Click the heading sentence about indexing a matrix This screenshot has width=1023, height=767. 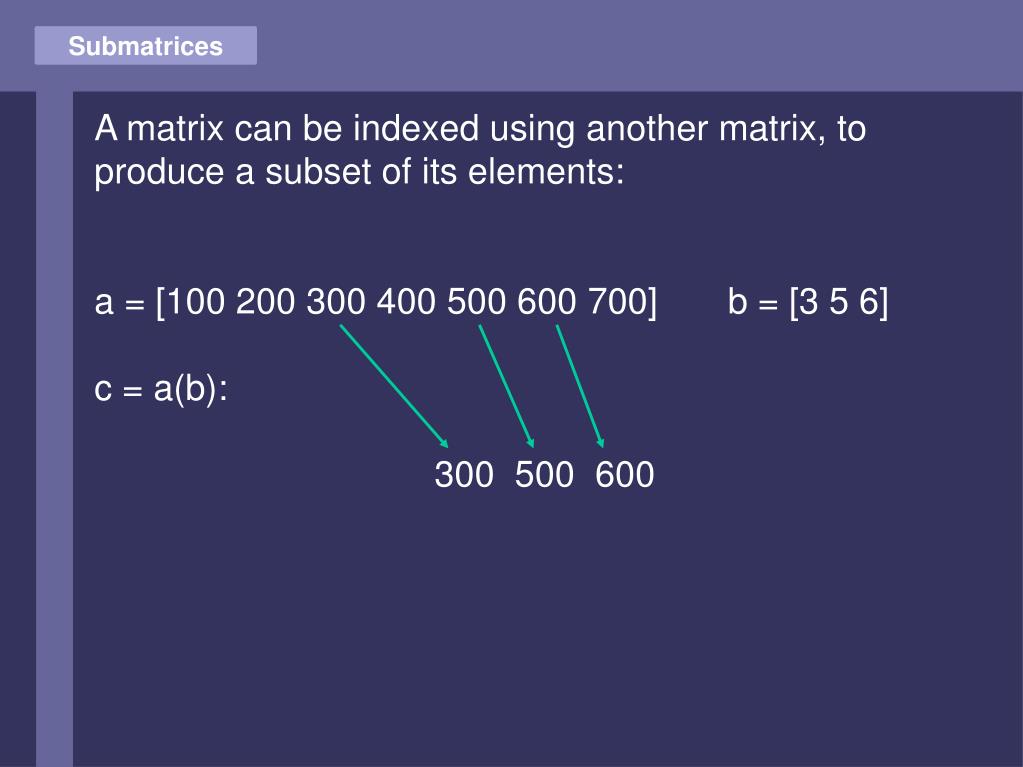click(480, 150)
